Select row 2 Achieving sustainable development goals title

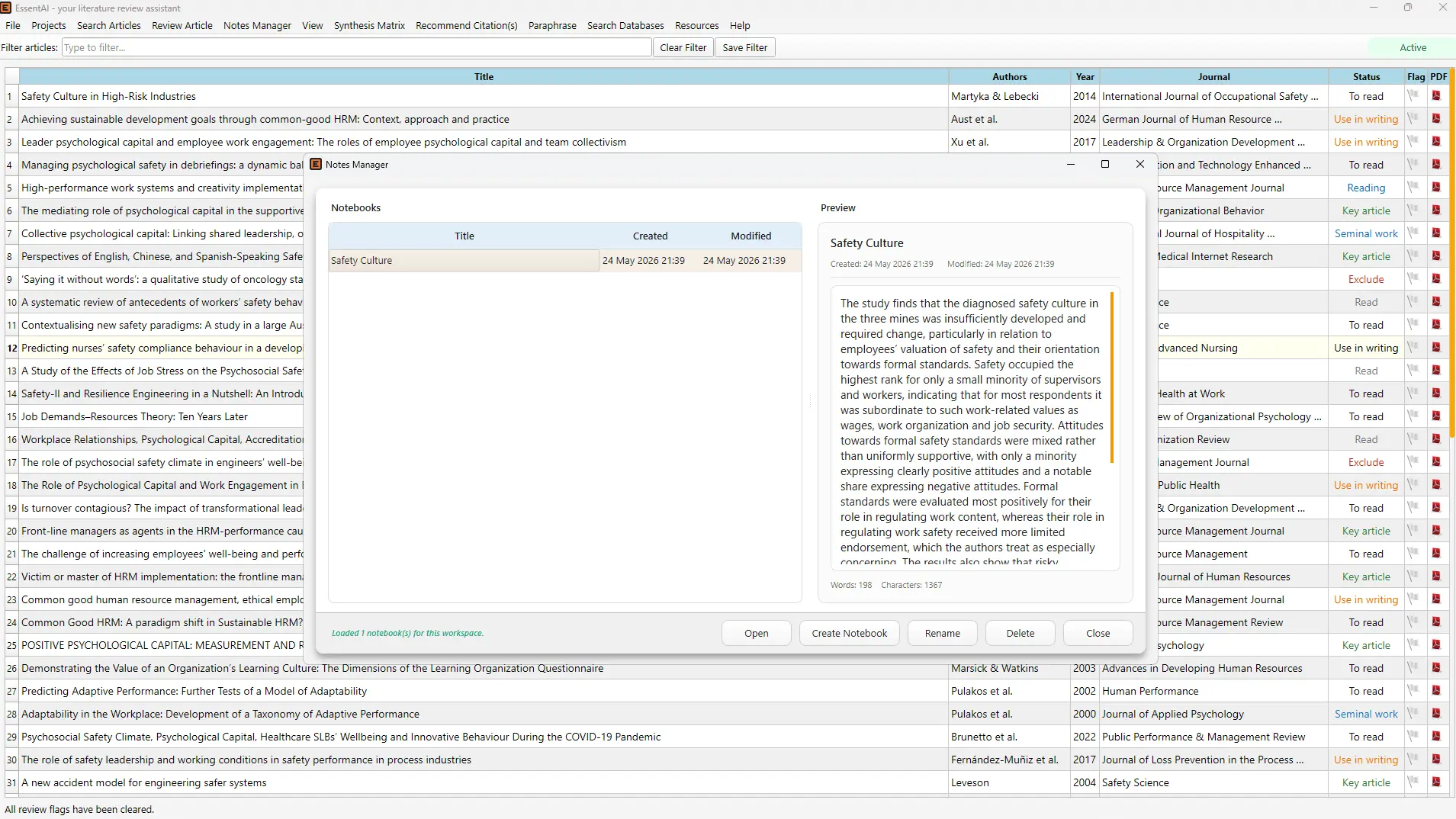265,119
